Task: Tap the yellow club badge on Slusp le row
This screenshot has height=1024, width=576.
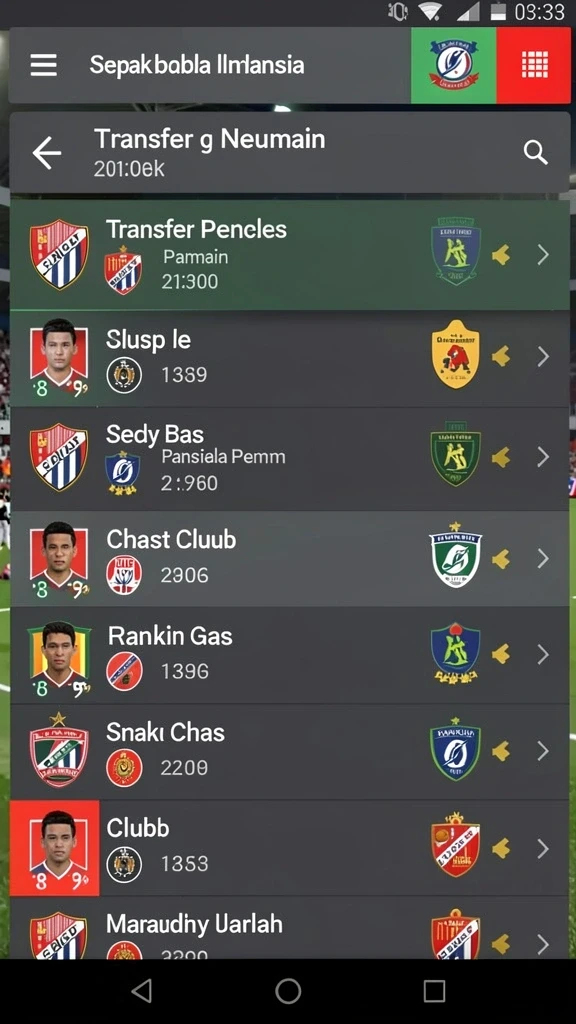Action: pos(455,355)
